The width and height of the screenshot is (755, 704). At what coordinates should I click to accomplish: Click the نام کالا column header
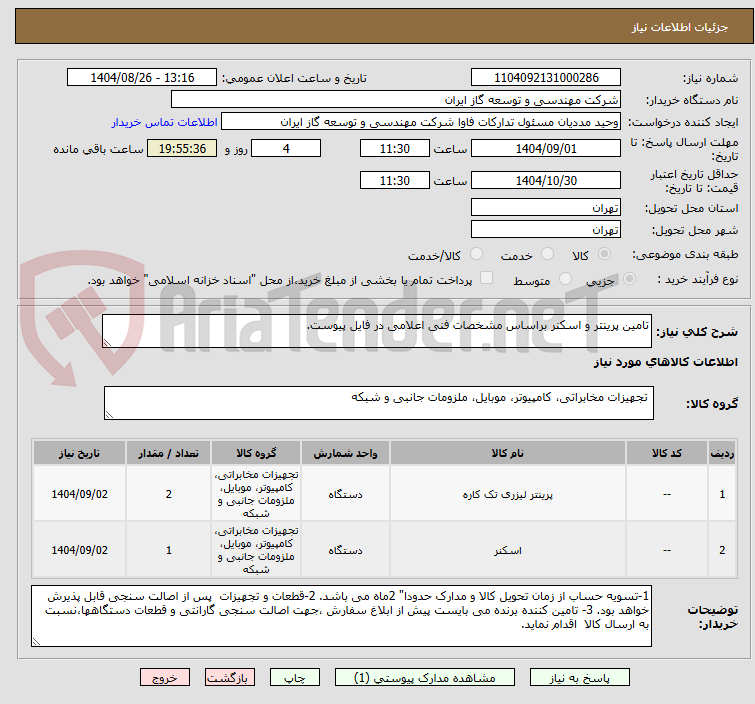tap(508, 453)
